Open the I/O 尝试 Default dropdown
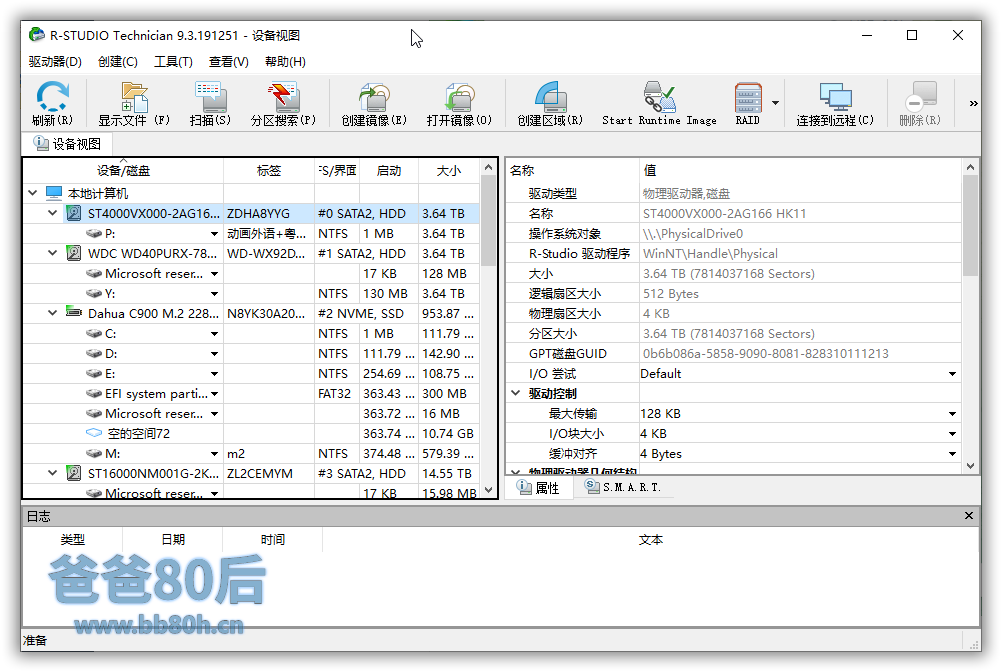The image size is (1002, 672). point(952,374)
